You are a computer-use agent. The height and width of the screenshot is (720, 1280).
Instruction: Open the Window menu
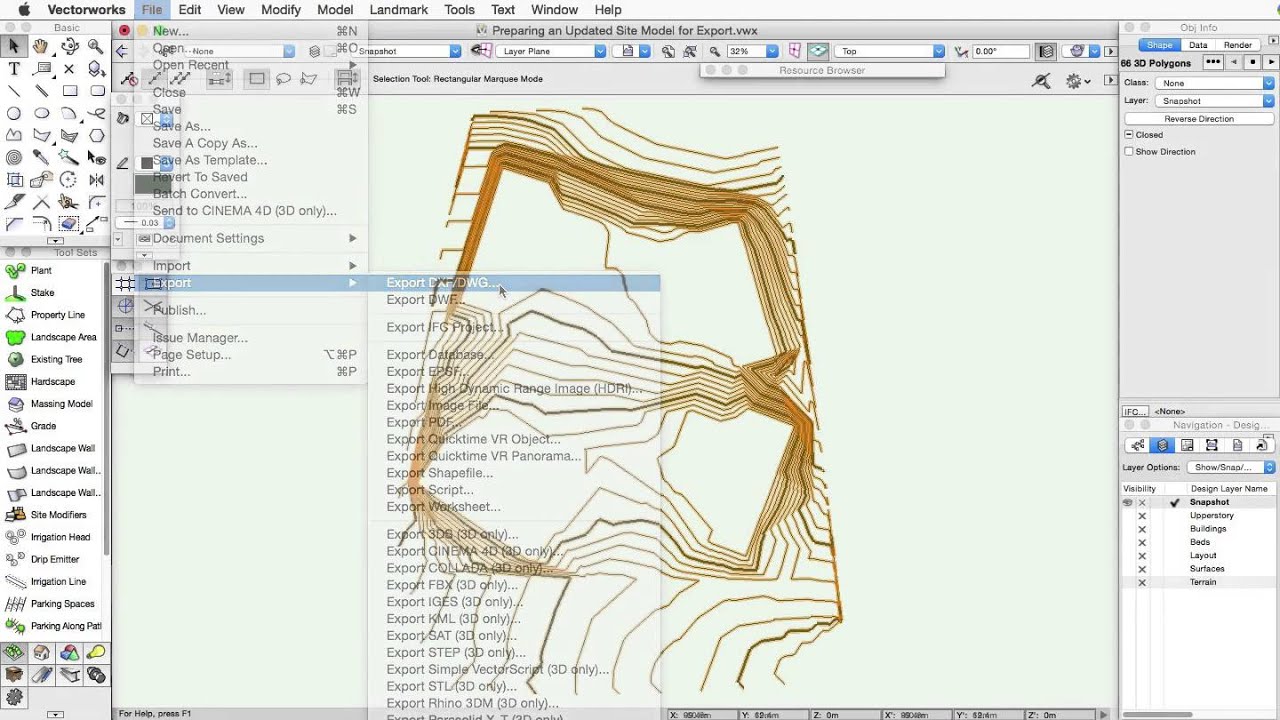tap(554, 10)
